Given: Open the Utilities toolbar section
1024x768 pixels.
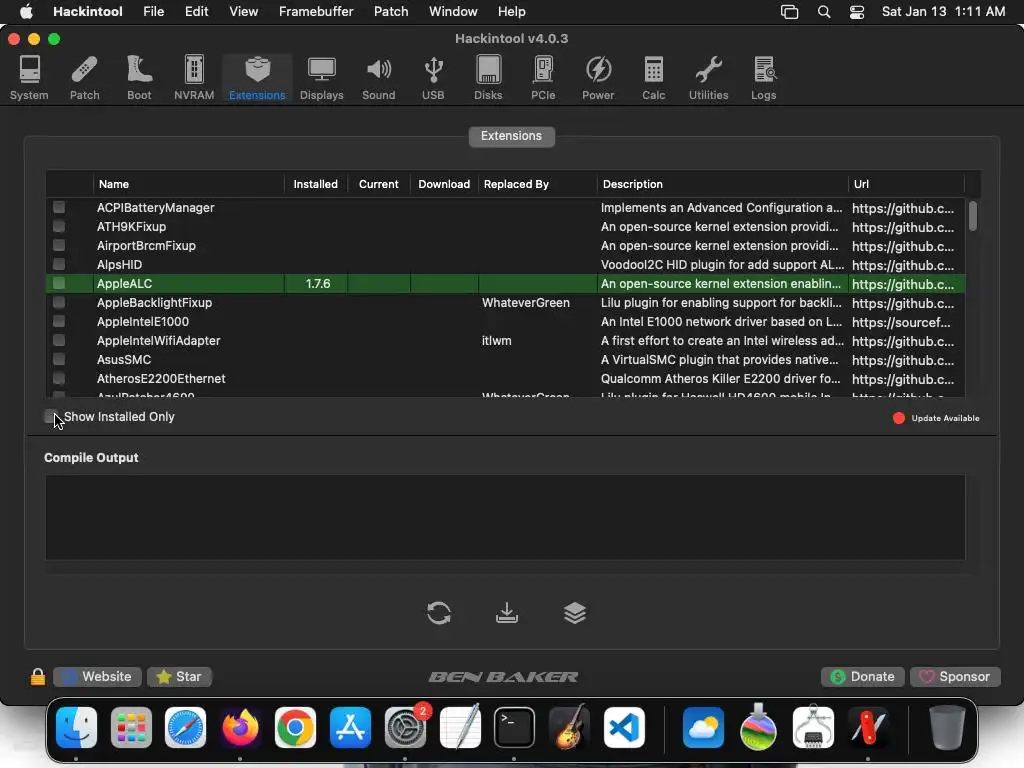Looking at the screenshot, I should (709, 78).
